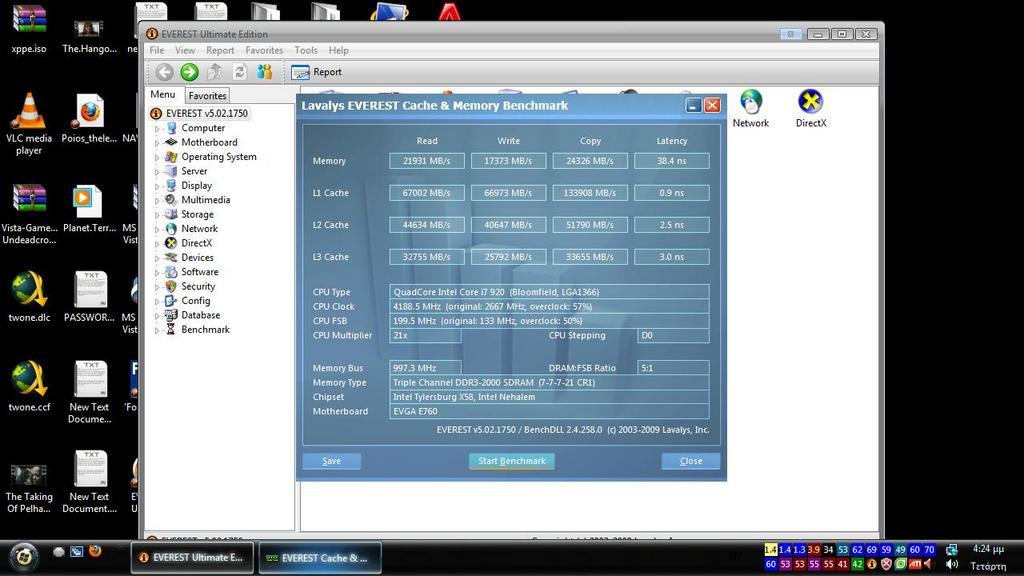Open the File menu
The height and width of the screenshot is (576, 1024).
pos(157,50)
